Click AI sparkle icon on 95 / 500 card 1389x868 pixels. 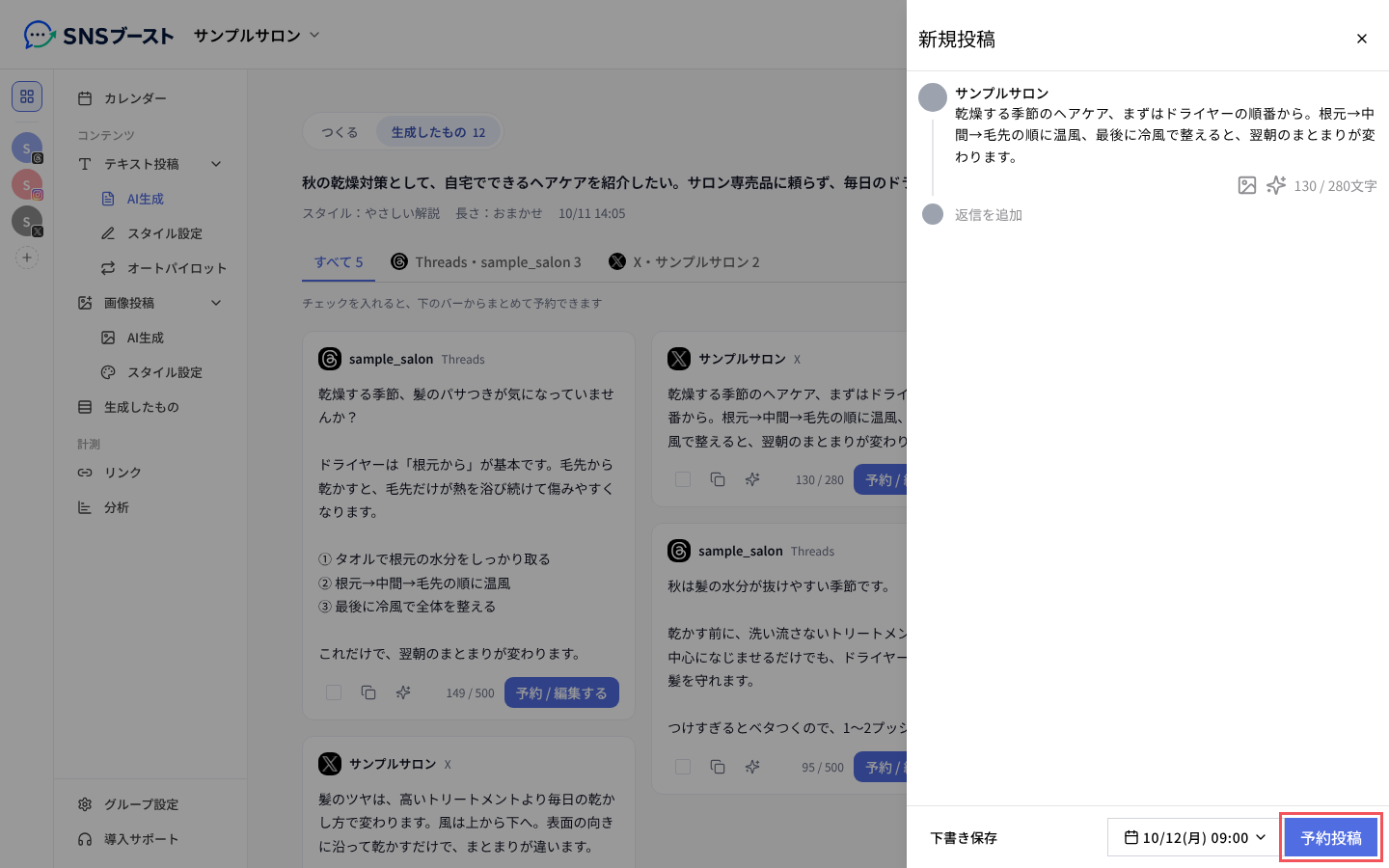pos(752,767)
